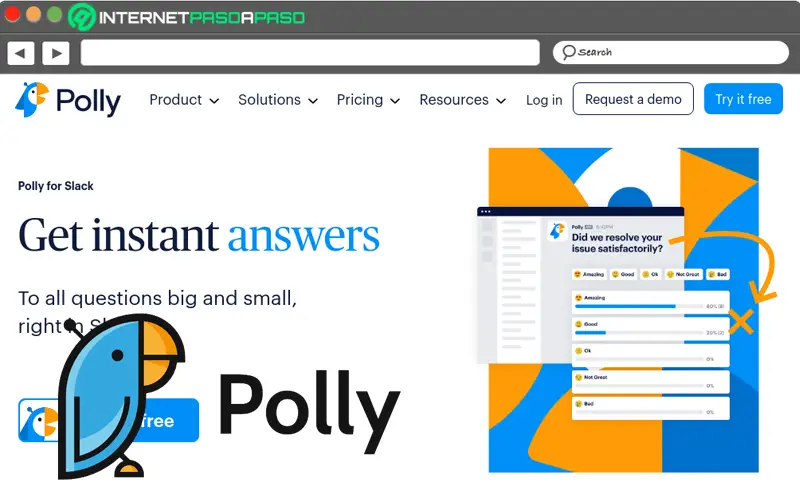Click the small parrot icon on free button
Image resolution: width=800 pixels, height=500 pixels.
(39, 420)
